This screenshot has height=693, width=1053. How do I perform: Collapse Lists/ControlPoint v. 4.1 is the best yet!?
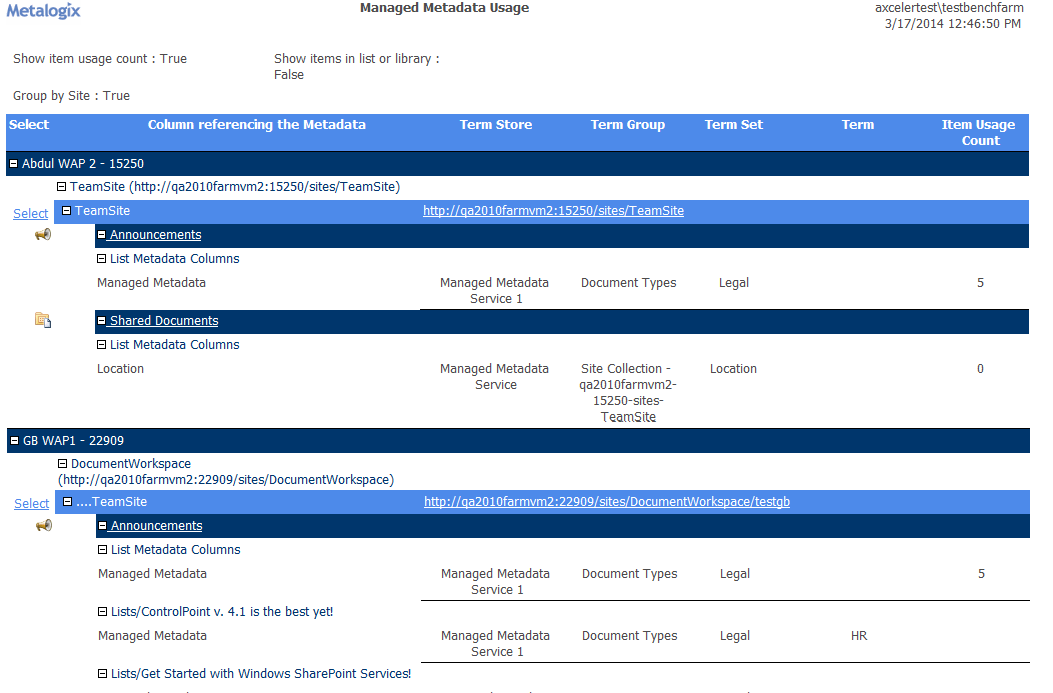coord(101,611)
